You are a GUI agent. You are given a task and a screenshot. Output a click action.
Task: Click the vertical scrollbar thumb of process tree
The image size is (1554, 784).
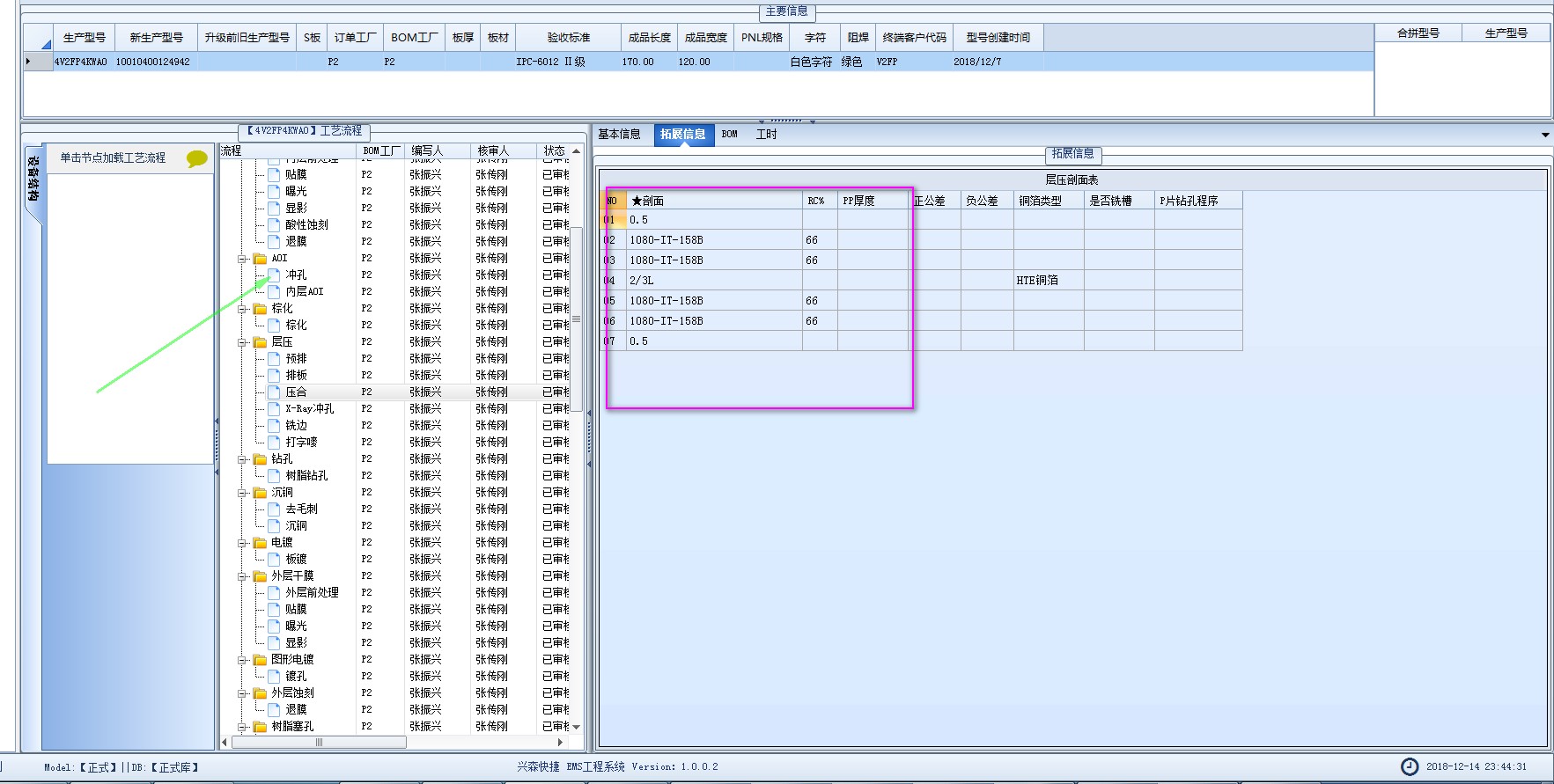577,319
